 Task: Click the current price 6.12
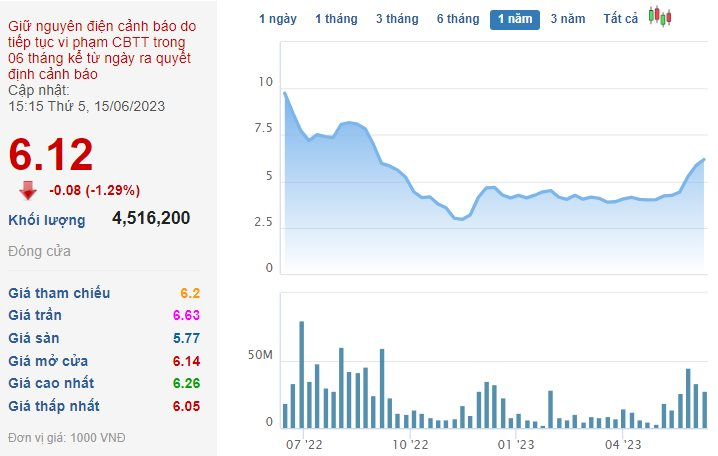pyautogui.click(x=51, y=154)
